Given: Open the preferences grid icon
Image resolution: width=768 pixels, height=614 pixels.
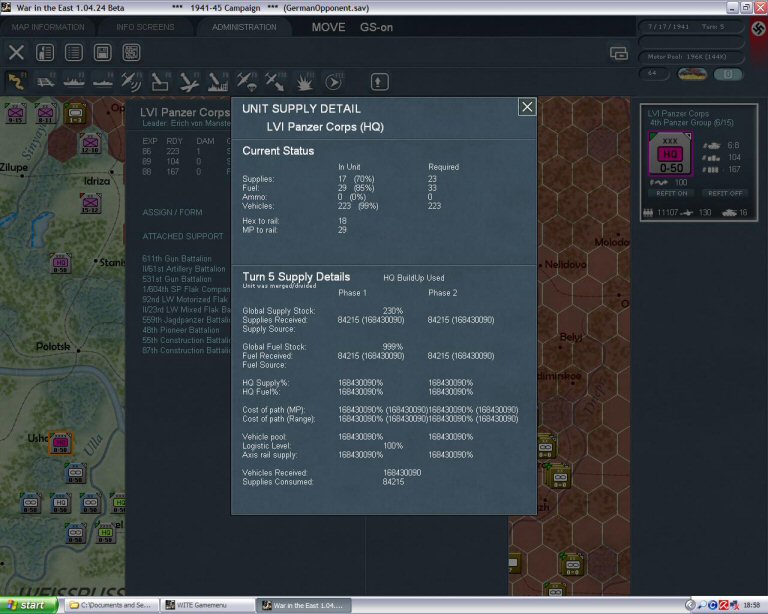Looking at the screenshot, I should pyautogui.click(x=131, y=52).
